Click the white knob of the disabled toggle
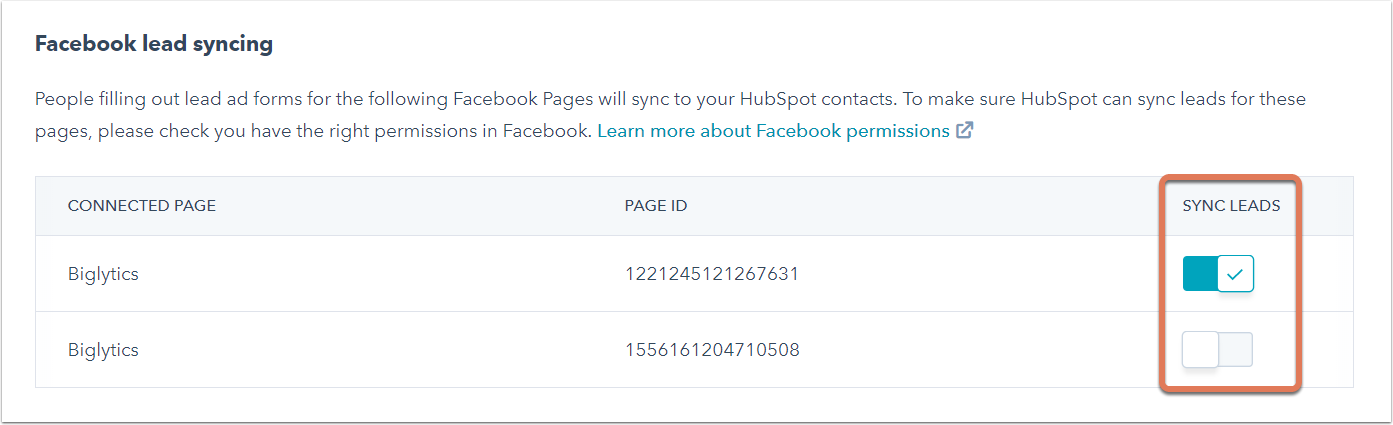 coord(1200,350)
